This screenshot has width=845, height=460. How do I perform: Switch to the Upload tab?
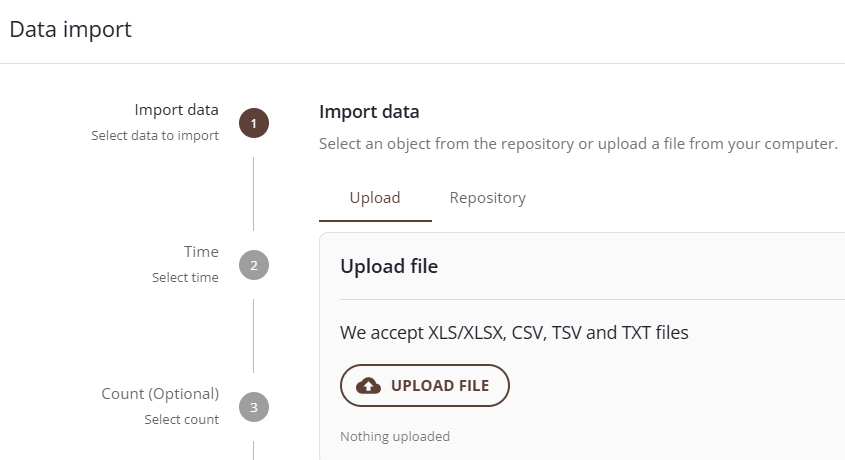[x=375, y=198]
